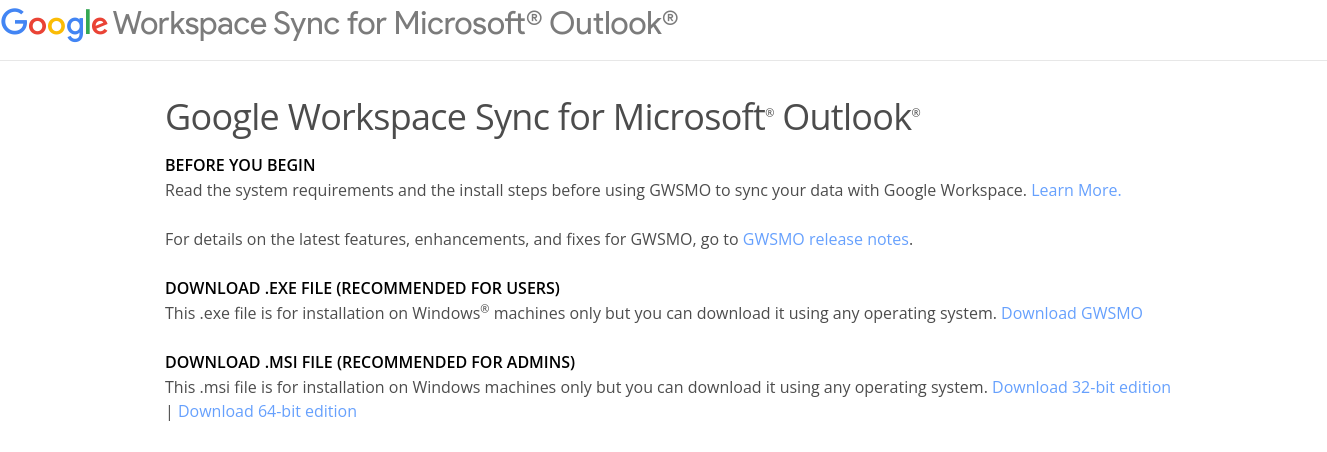Click the .exe file installation description text
The height and width of the screenshot is (452, 1327).
(x=581, y=313)
